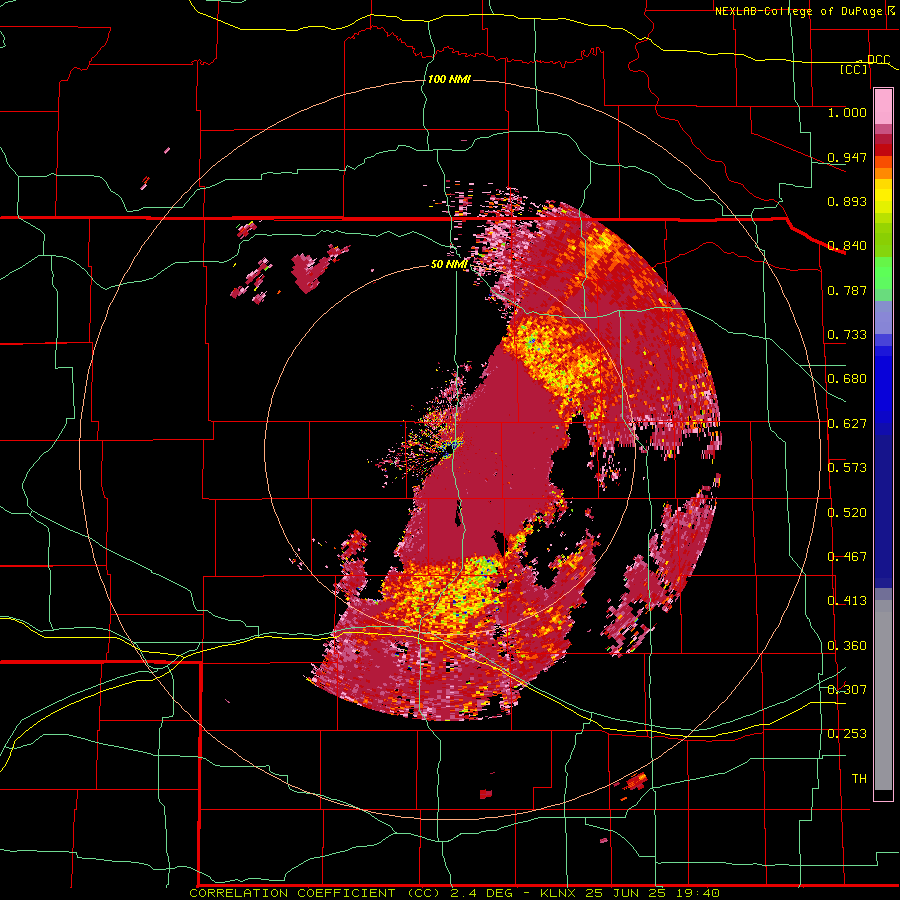Click the 0.840 color scale label

847,246
